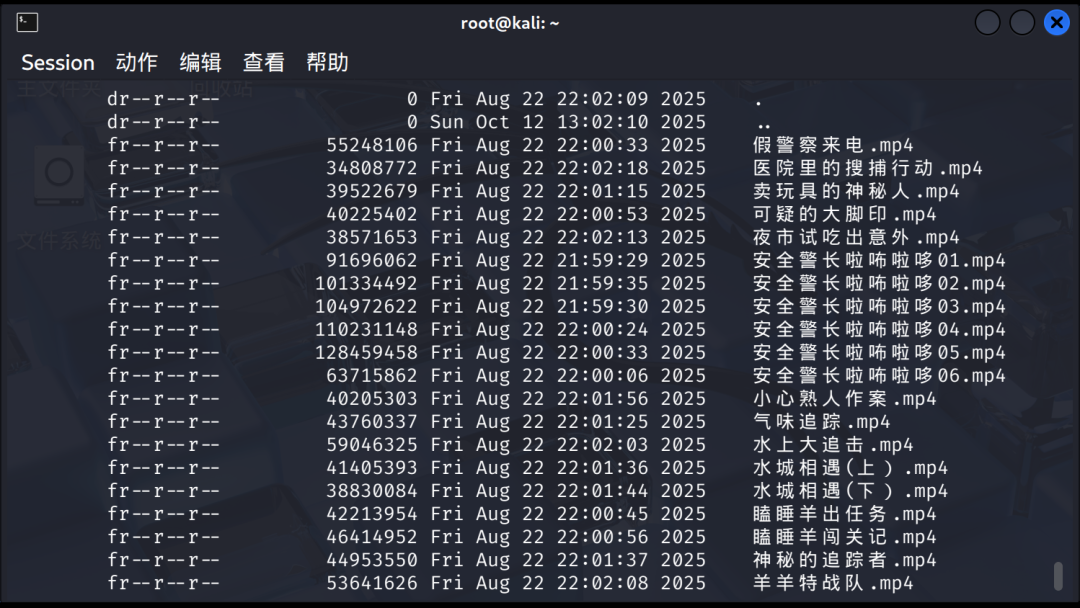Click the file size 104972622
This screenshot has height=608, width=1080.
[366, 307]
